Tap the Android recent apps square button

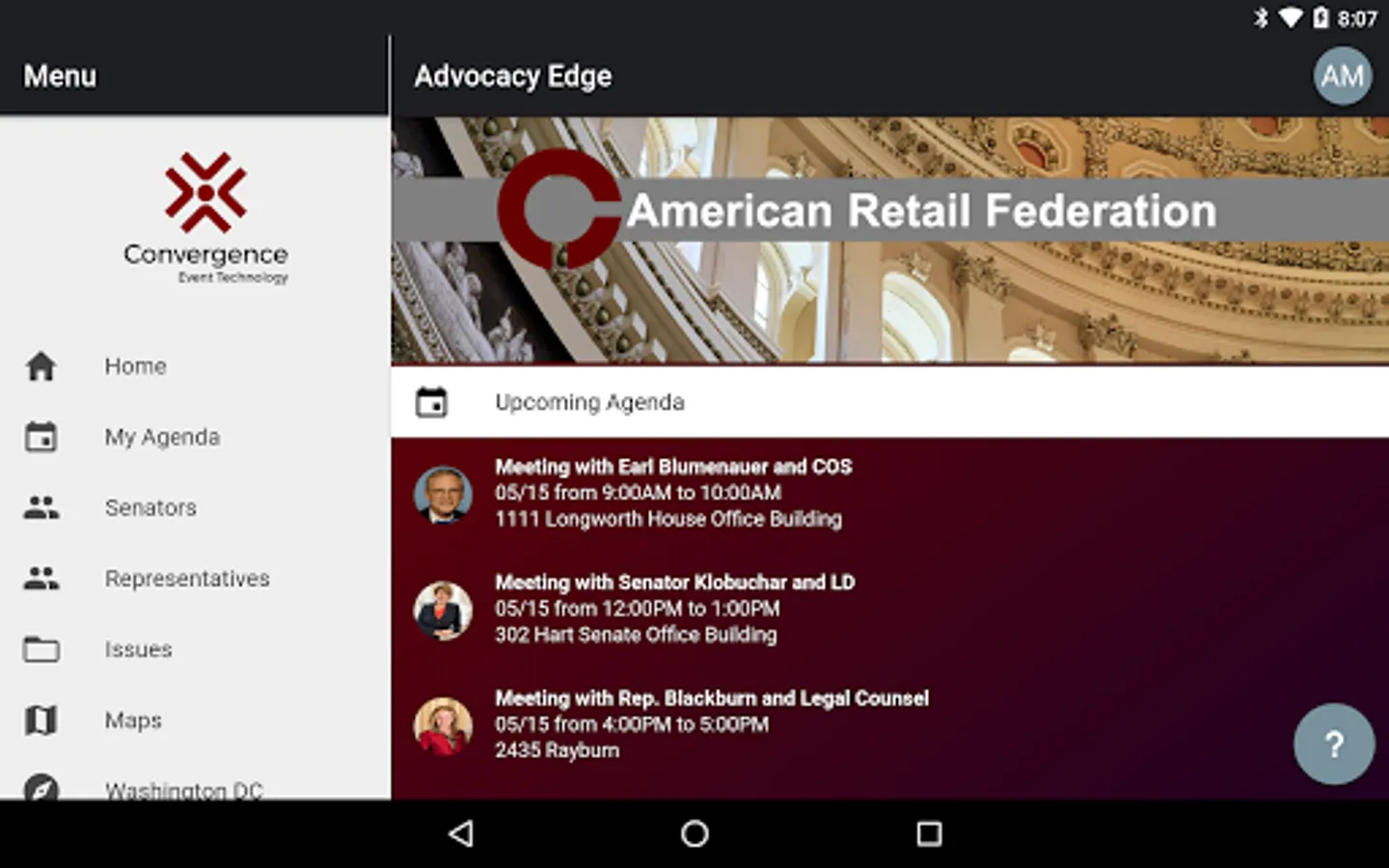[929, 833]
